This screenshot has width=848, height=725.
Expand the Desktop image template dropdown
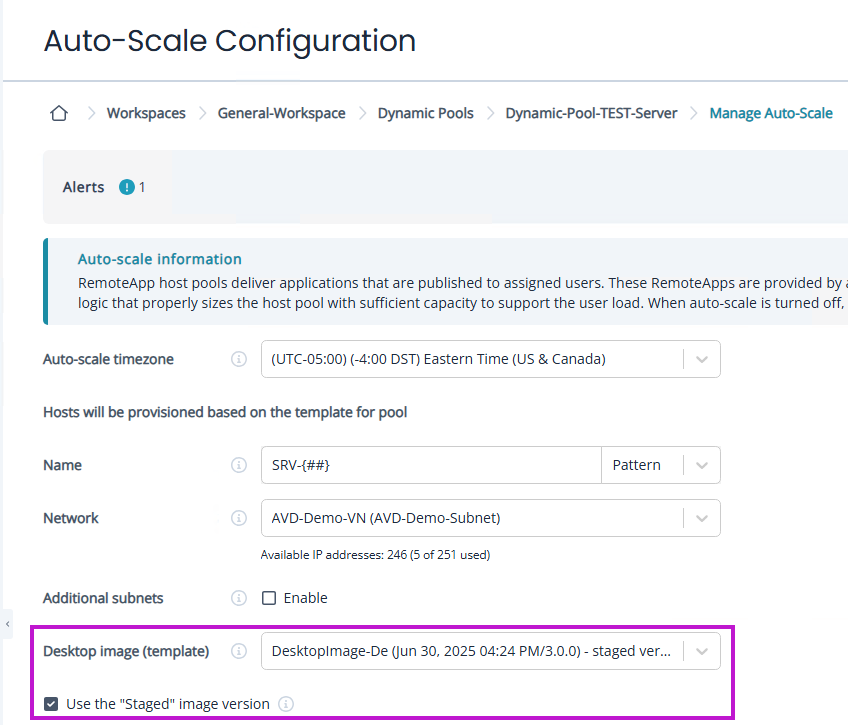tap(702, 651)
